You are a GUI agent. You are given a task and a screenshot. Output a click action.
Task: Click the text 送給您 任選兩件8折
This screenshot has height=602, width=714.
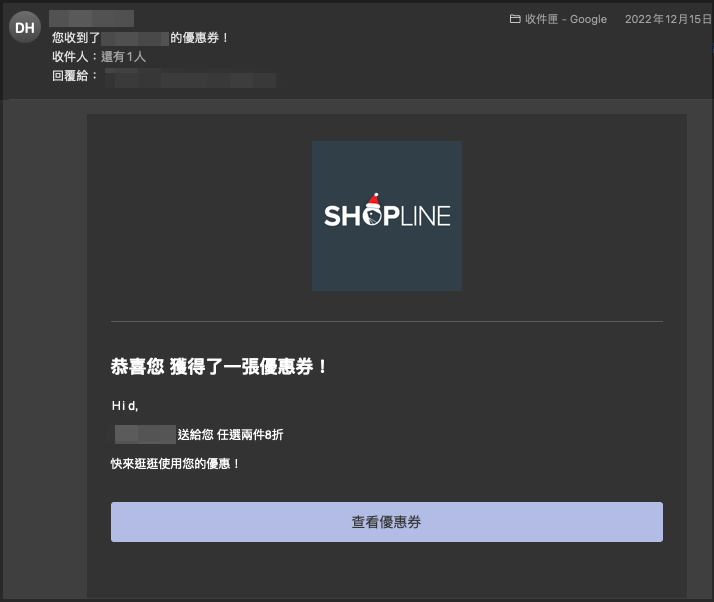pyautogui.click(x=230, y=435)
